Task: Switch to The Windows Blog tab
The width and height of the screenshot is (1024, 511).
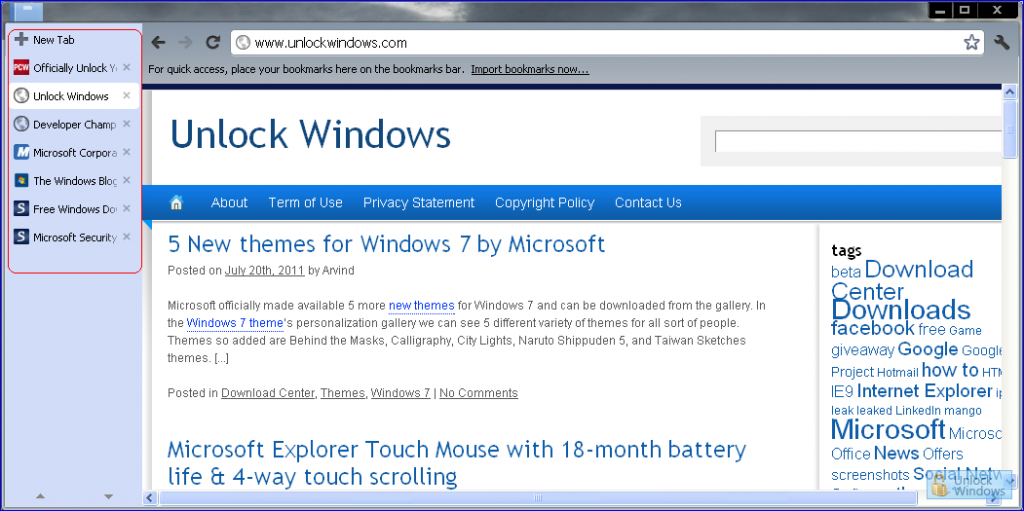Action: pyautogui.click(x=74, y=180)
